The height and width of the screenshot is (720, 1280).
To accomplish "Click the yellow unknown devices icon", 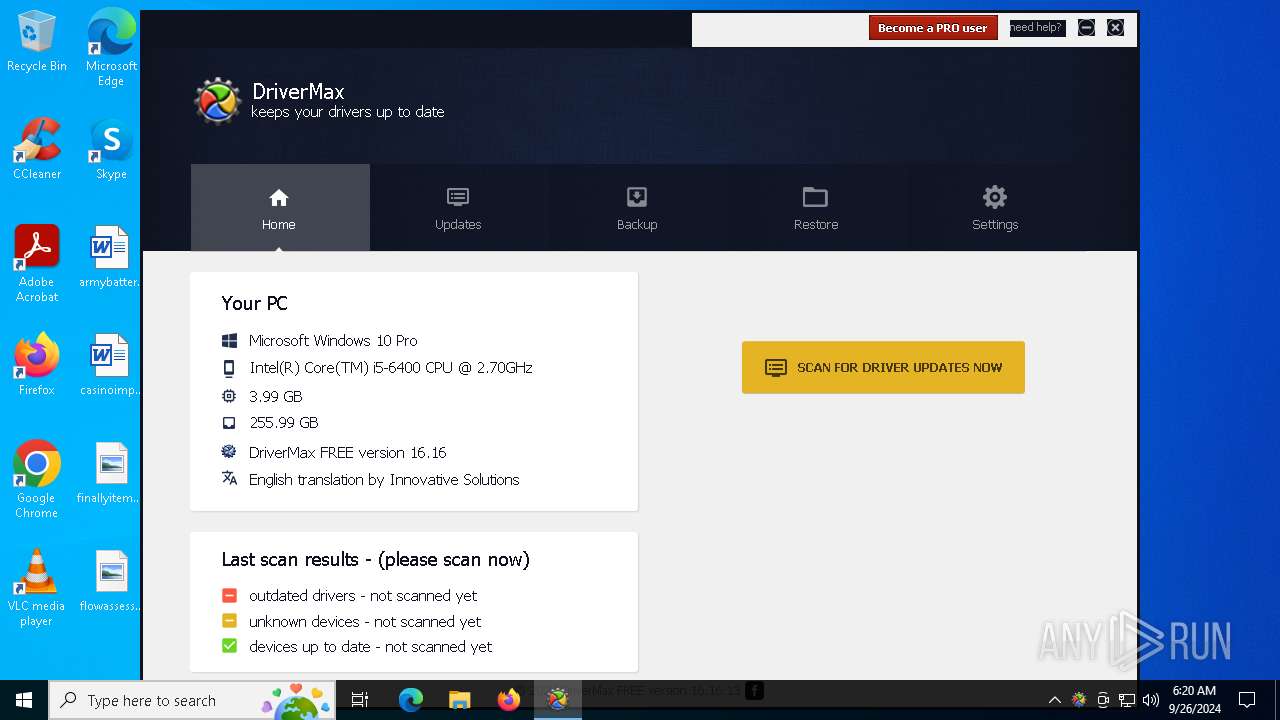I will [229, 621].
